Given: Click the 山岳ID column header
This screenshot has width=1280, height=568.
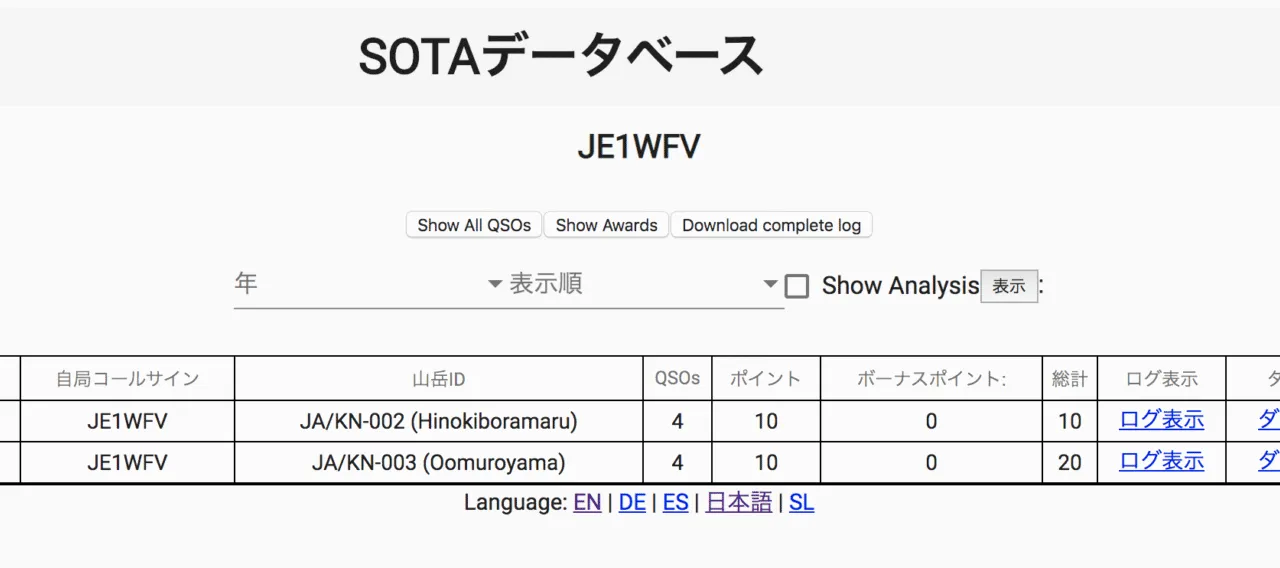Looking at the screenshot, I should tap(438, 379).
